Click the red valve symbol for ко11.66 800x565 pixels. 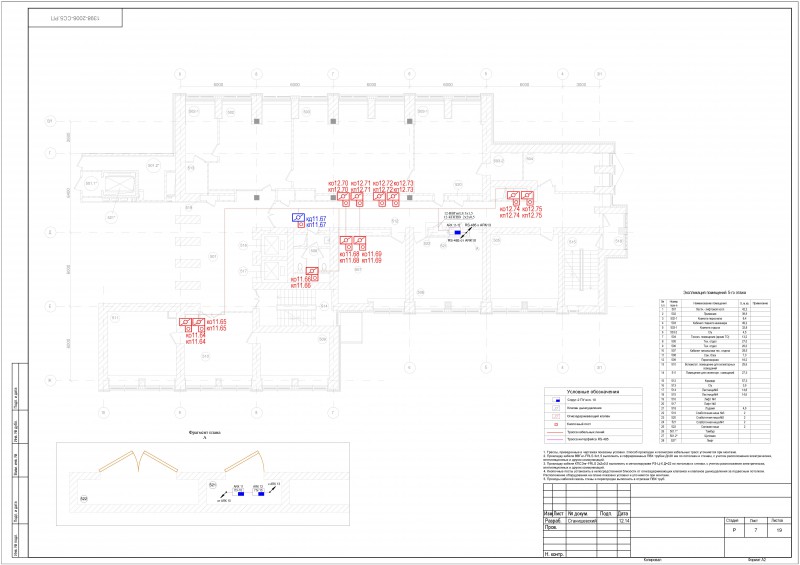[x=312, y=272]
